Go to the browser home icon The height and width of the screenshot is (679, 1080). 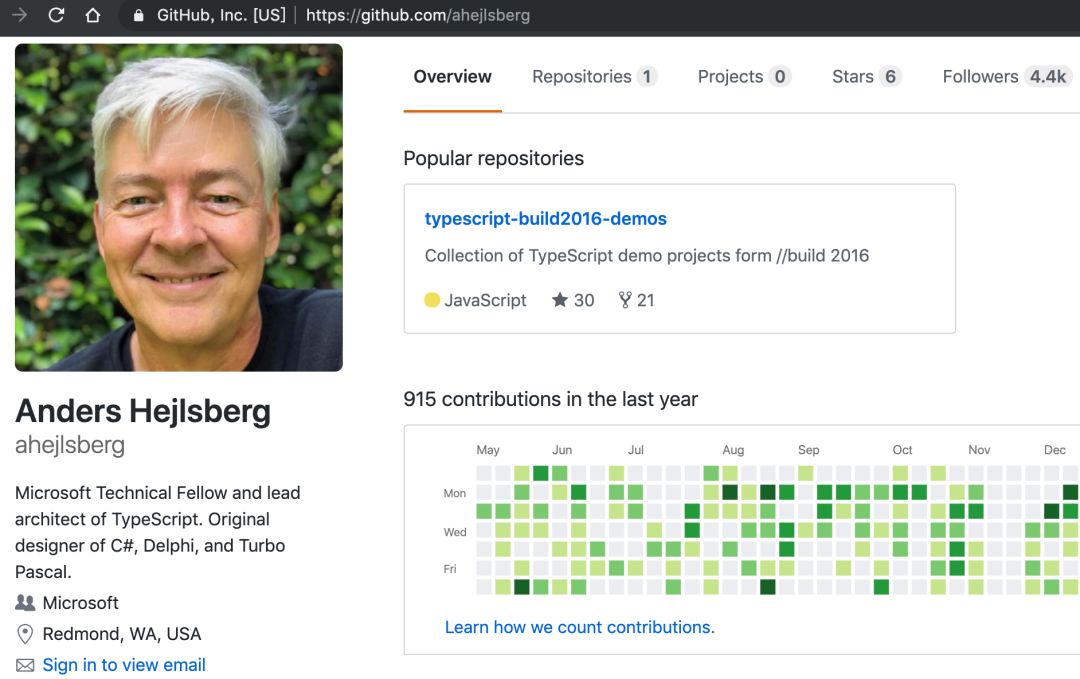tap(92, 14)
